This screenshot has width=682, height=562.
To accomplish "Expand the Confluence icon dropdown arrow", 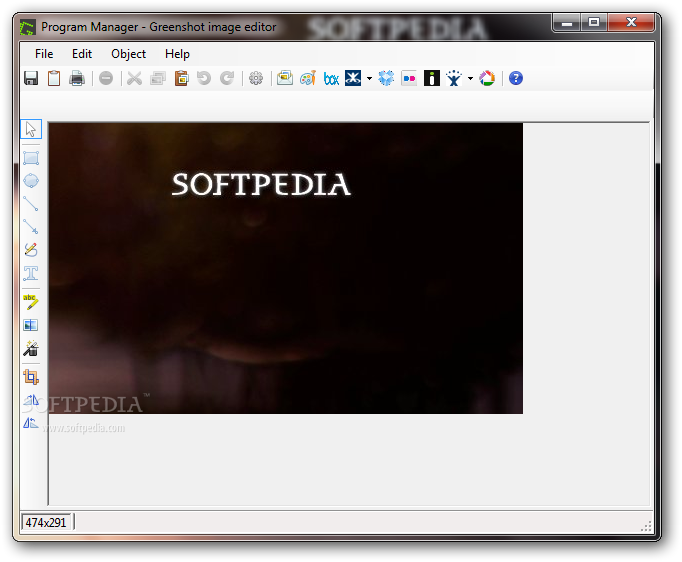I will (369, 79).
